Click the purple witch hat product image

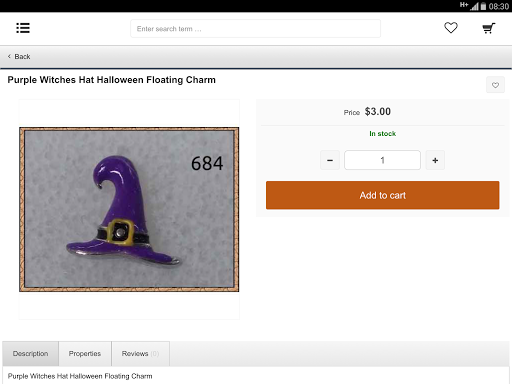pos(129,209)
